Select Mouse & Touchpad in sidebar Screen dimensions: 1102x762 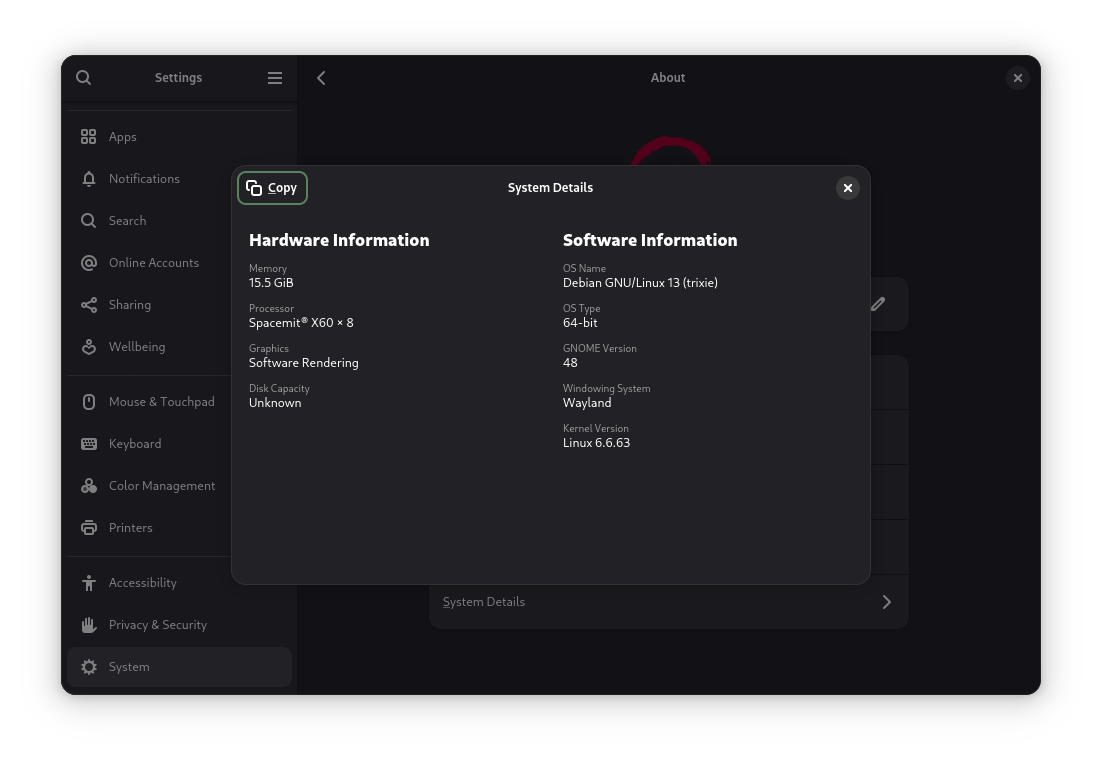(x=161, y=402)
